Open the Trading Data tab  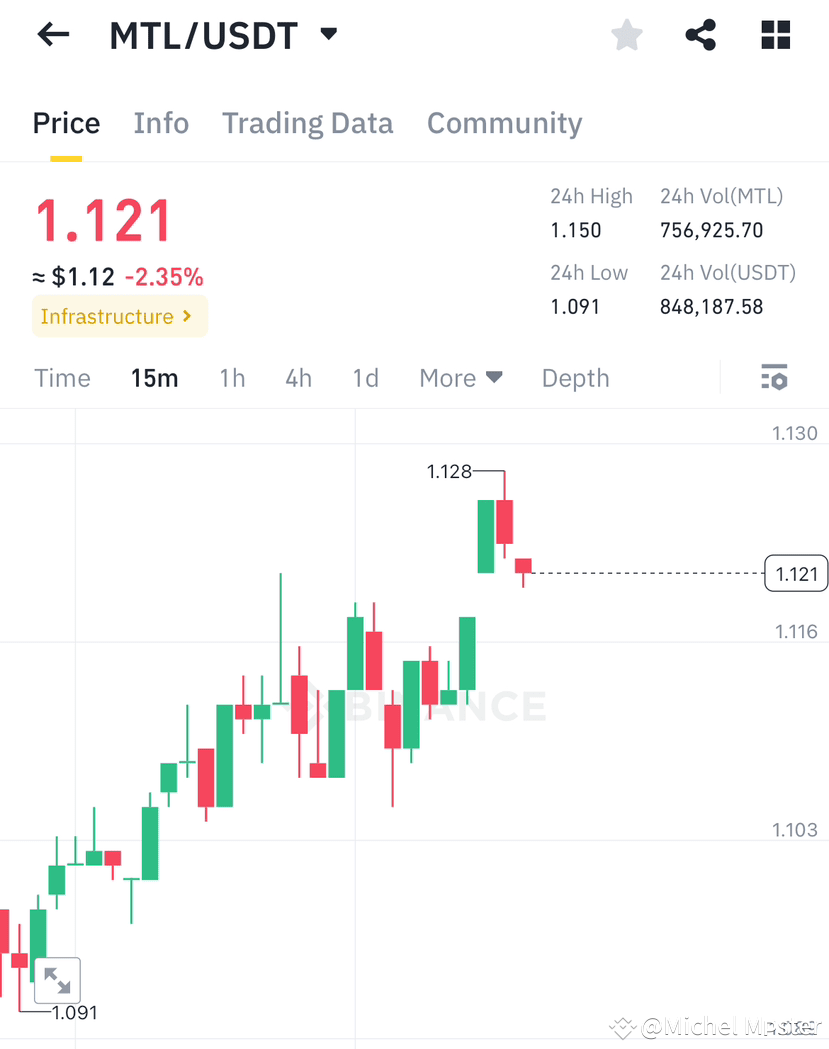point(307,123)
